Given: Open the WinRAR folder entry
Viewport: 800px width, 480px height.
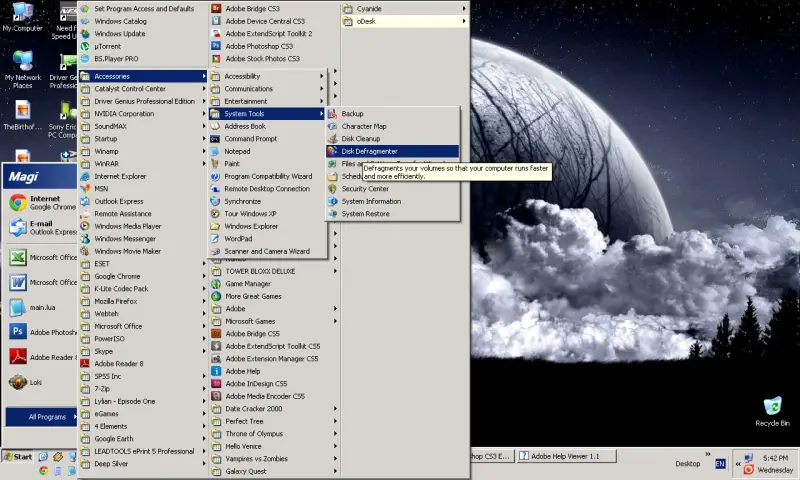Looking at the screenshot, I should 143,164.
